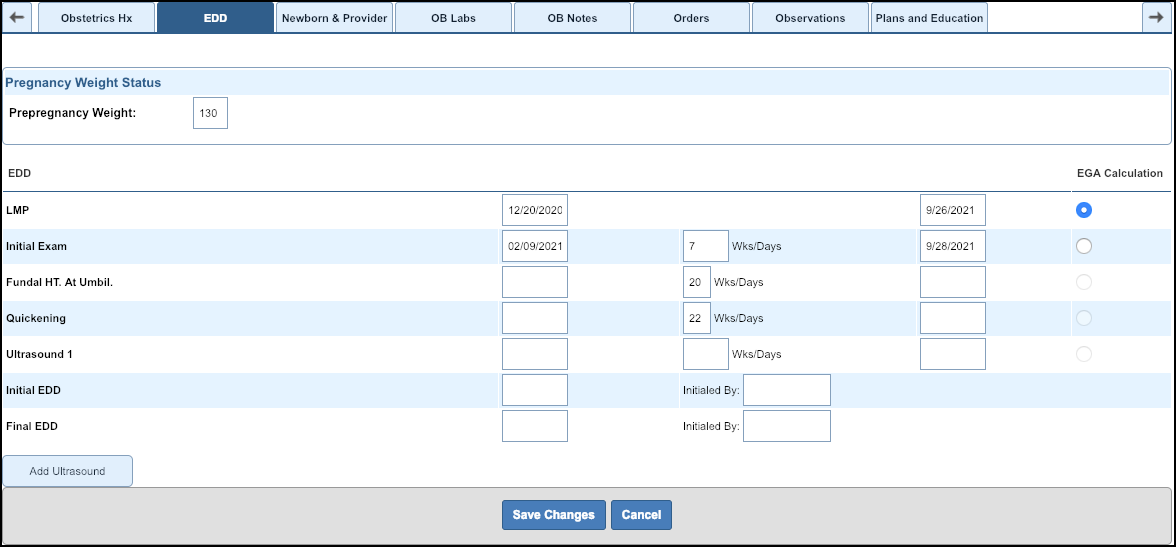Select the LMP EGA Calculation radio button
Viewport: 1176px width, 547px height.
coord(1084,210)
